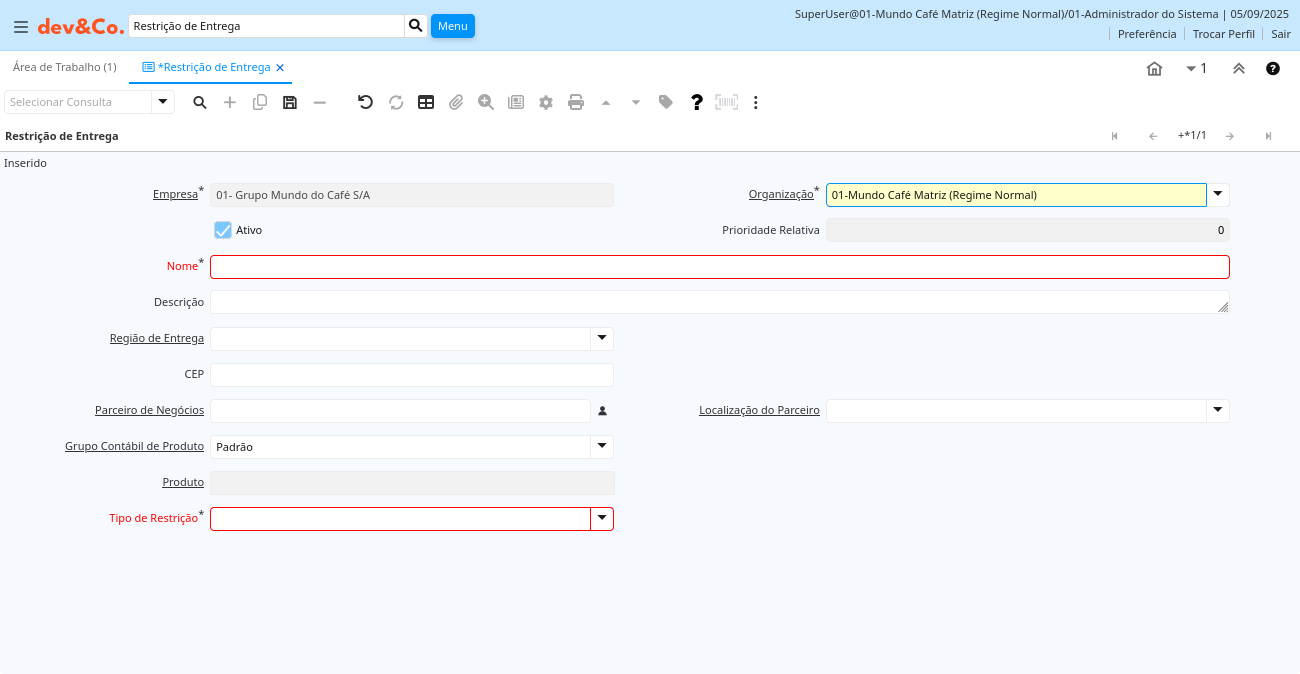
Task: Close the Restrição de Entrega tab
Action: tap(280, 68)
